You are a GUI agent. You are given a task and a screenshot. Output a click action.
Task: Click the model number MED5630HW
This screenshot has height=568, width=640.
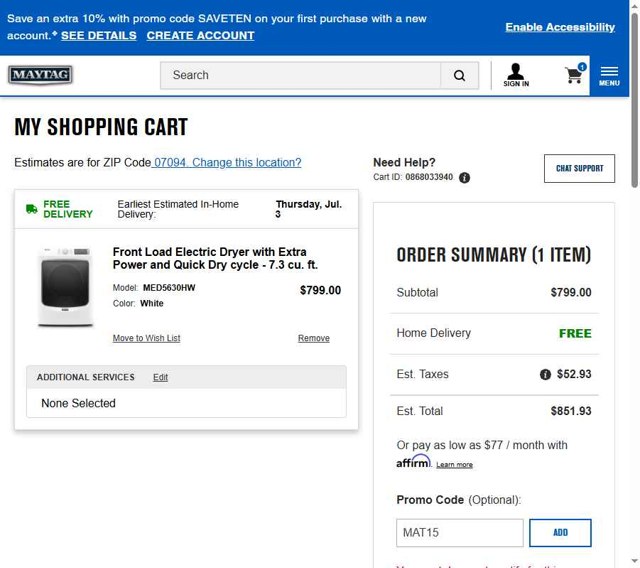[169, 288]
